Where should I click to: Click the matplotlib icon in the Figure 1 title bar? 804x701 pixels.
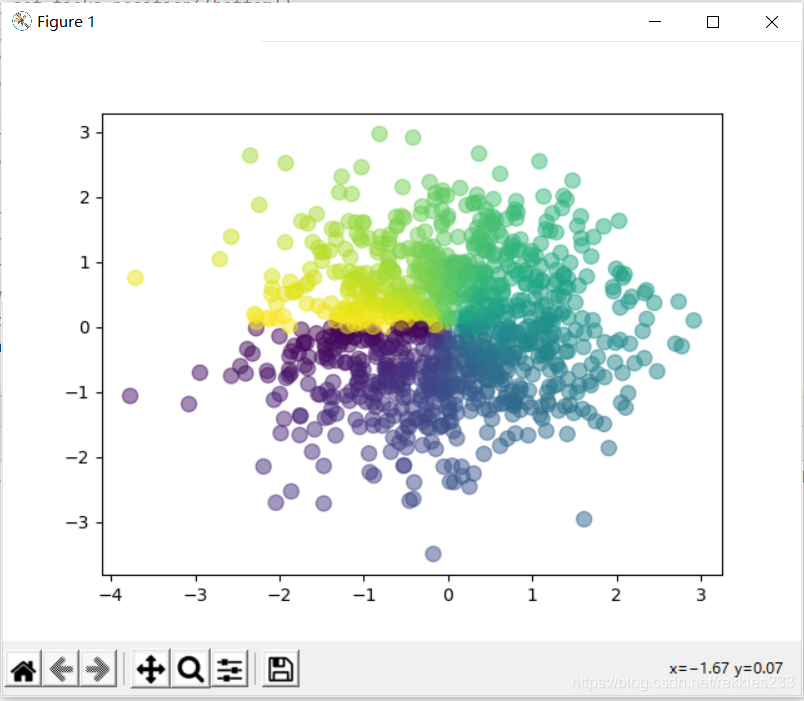coord(22,22)
